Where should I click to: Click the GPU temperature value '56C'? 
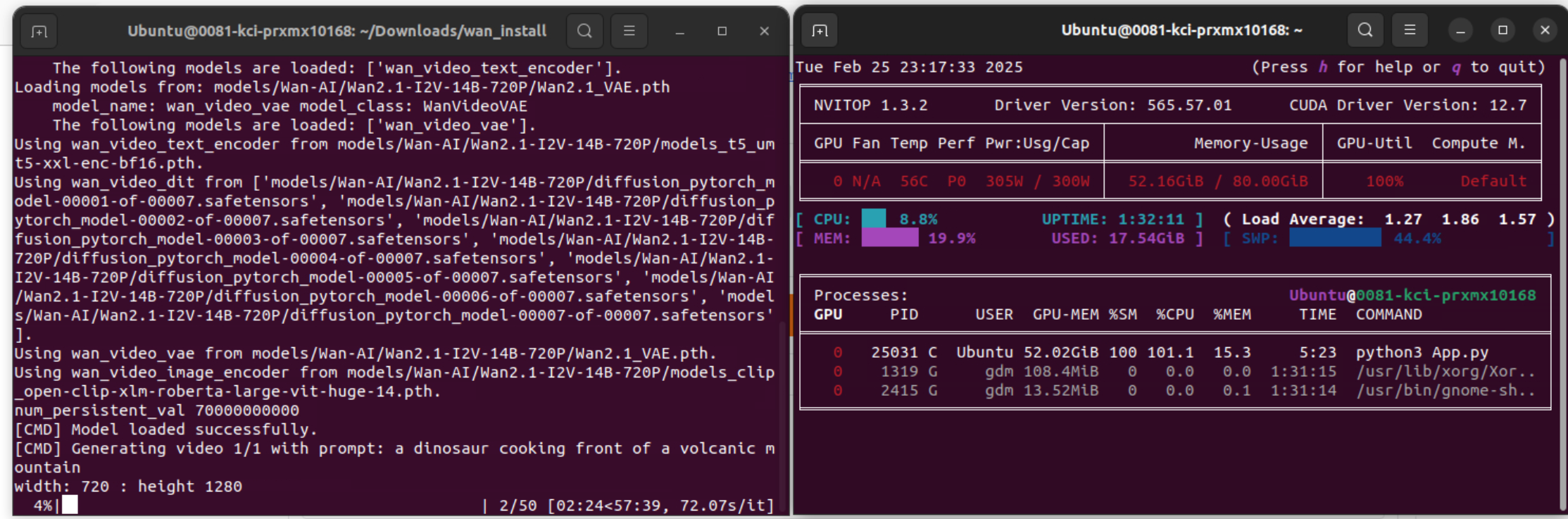(x=914, y=182)
